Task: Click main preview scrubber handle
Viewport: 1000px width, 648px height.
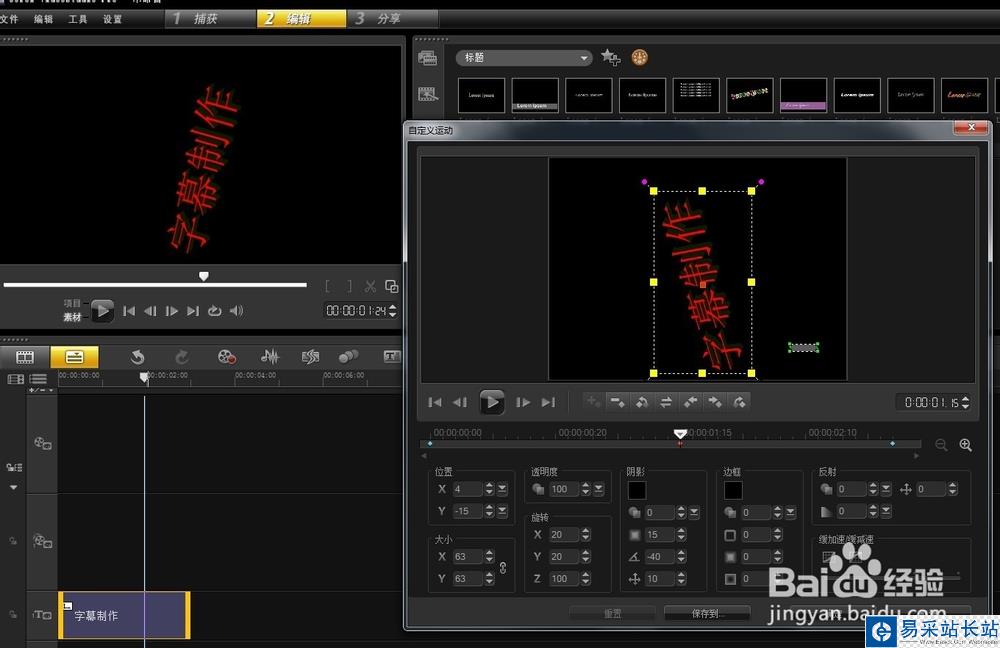Action: 203,276
